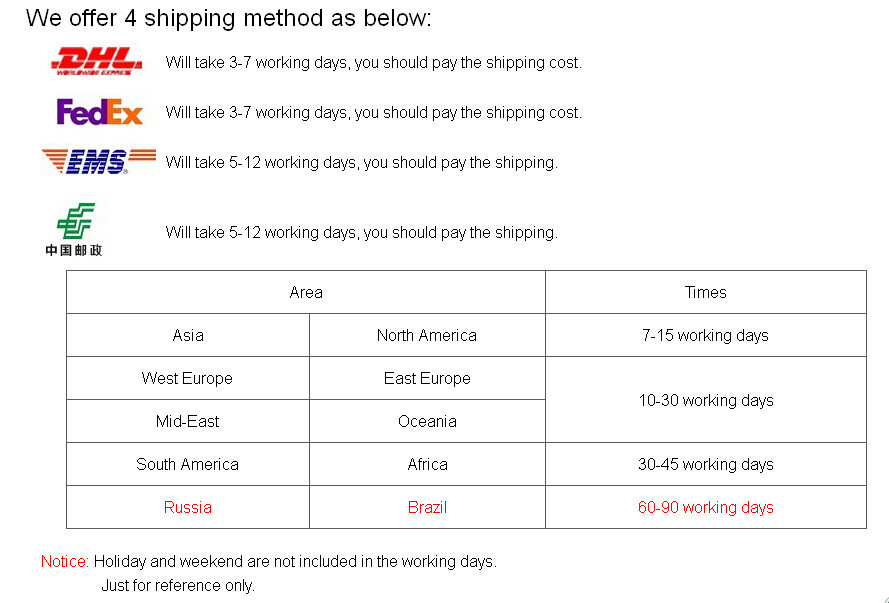The width and height of the screenshot is (889, 603).
Task: Click the South America cell
Action: point(187,465)
